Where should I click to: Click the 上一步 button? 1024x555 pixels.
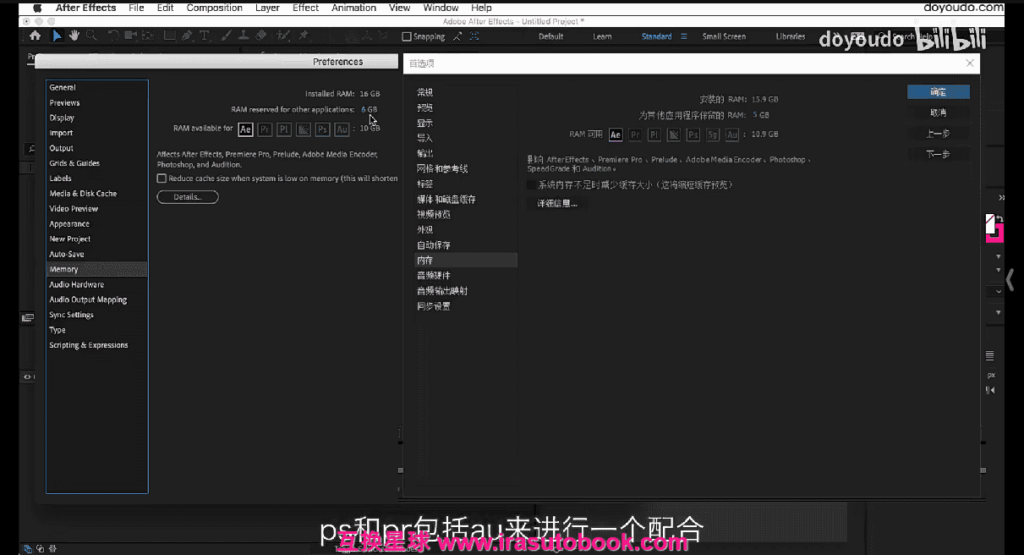pos(938,134)
